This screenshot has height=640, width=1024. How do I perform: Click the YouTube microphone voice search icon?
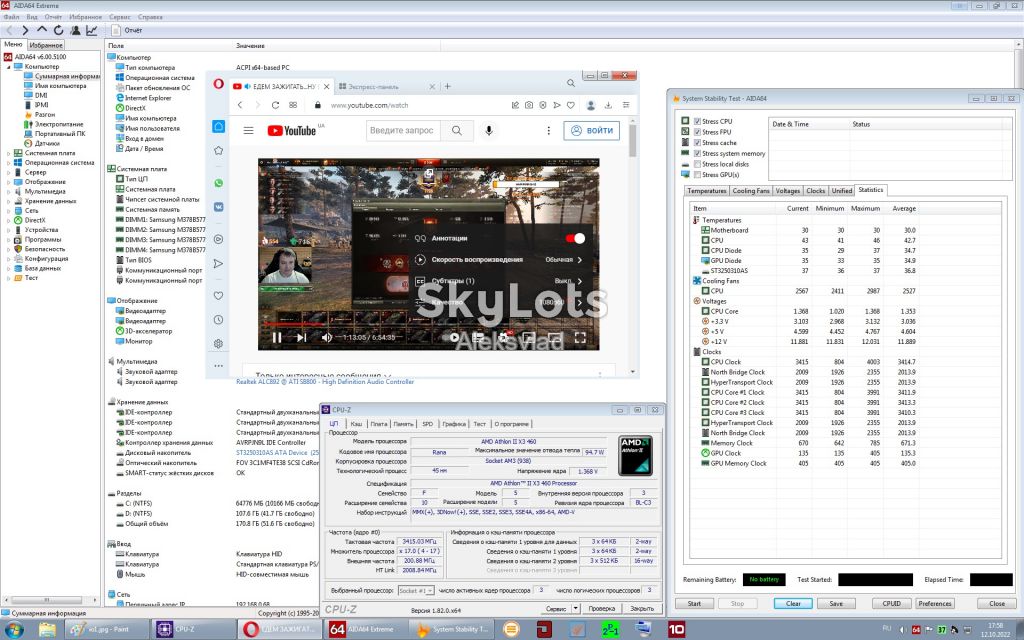point(488,131)
